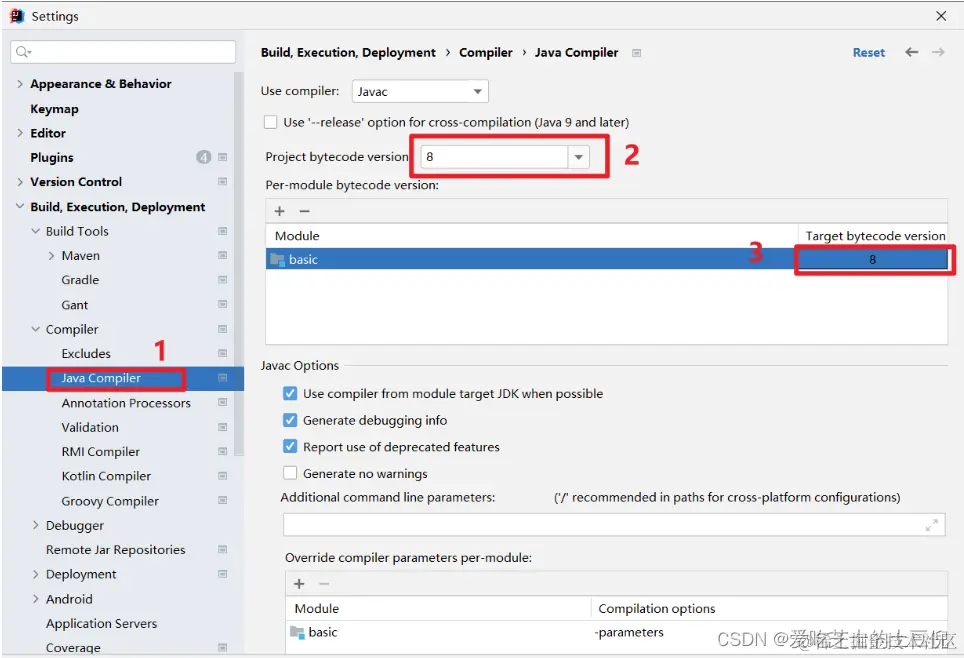The image size is (964, 658).
Task: Toggle Use compiler from module target JDK
Action: 290,394
